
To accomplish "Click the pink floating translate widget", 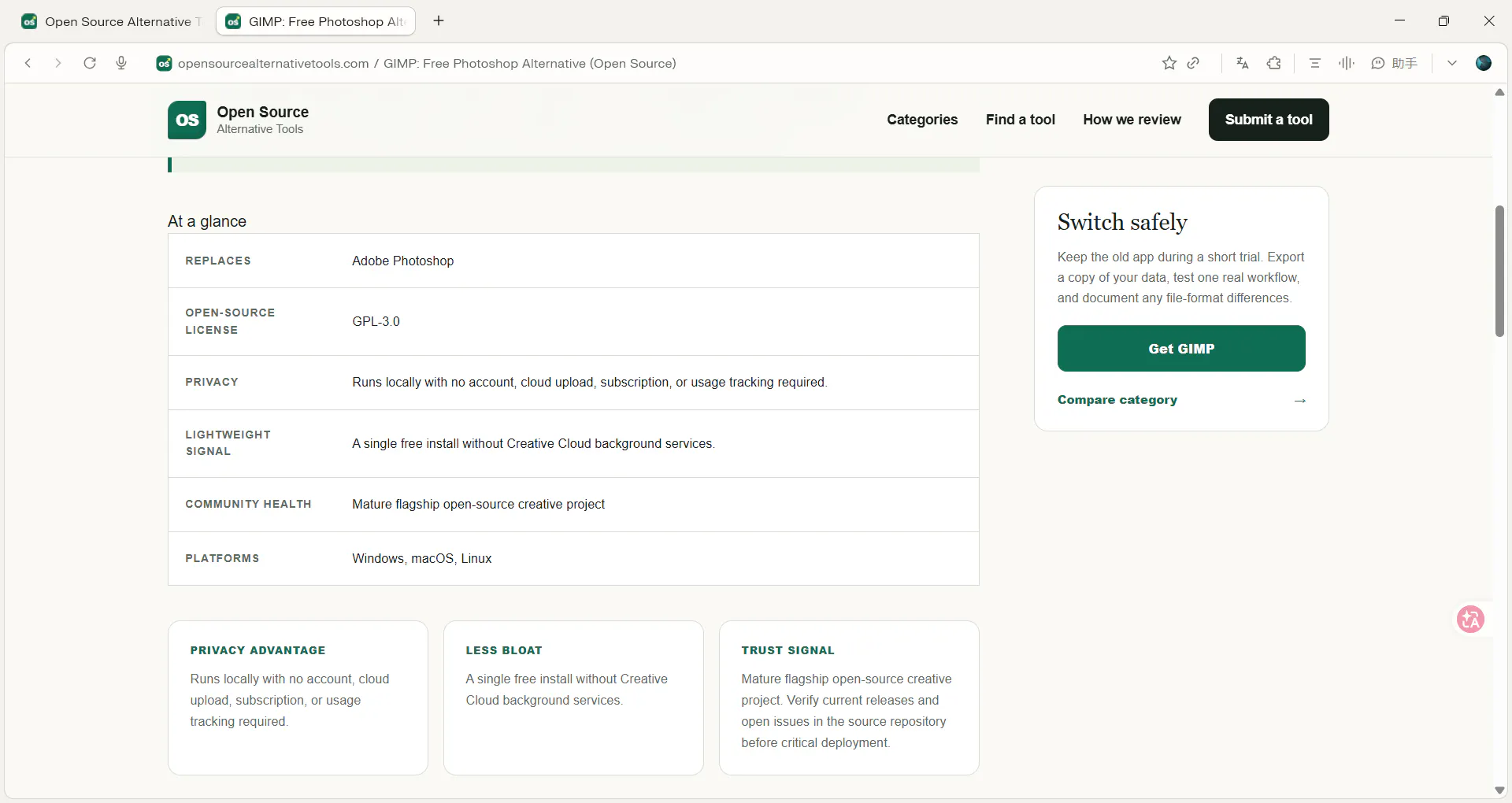I will tap(1470, 620).
